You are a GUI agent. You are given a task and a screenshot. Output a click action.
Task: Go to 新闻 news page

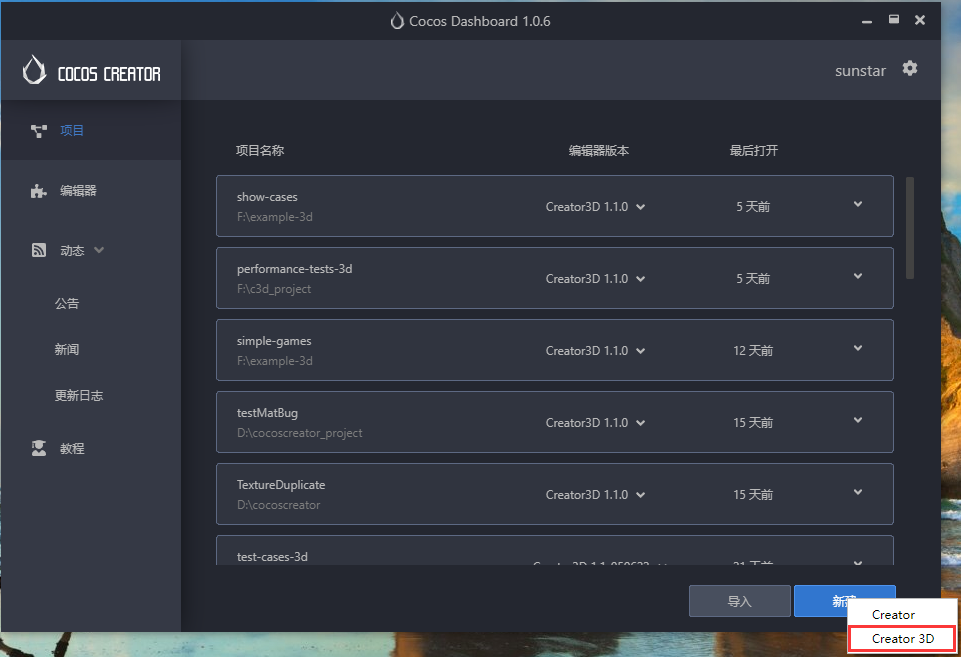pos(67,349)
